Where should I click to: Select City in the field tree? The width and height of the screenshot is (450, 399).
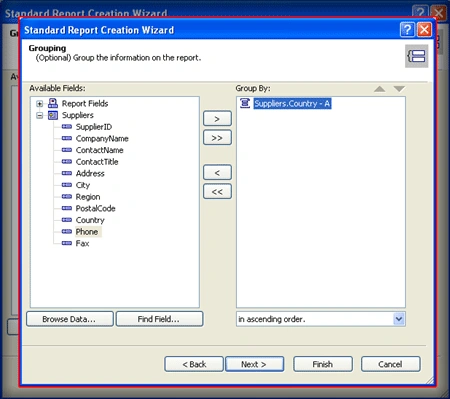pos(83,185)
